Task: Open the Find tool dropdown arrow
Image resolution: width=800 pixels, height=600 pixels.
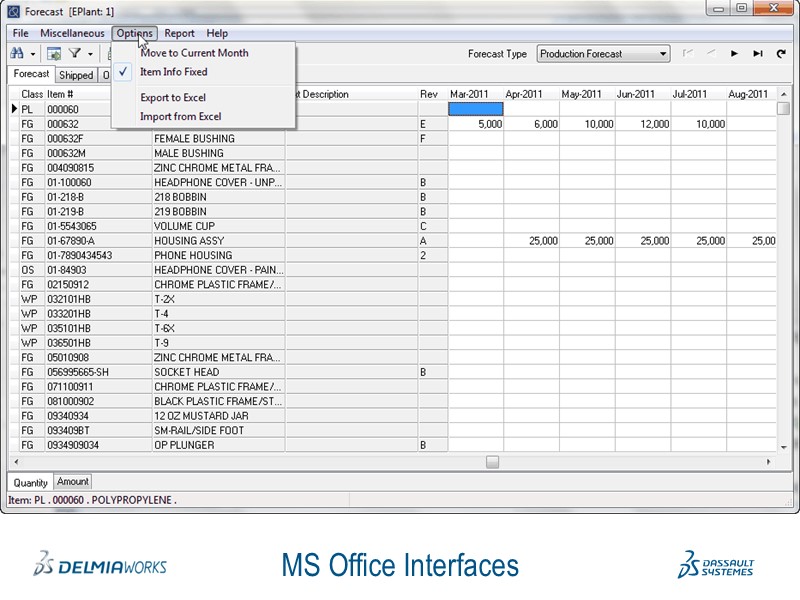Action: pyautogui.click(x=33, y=53)
